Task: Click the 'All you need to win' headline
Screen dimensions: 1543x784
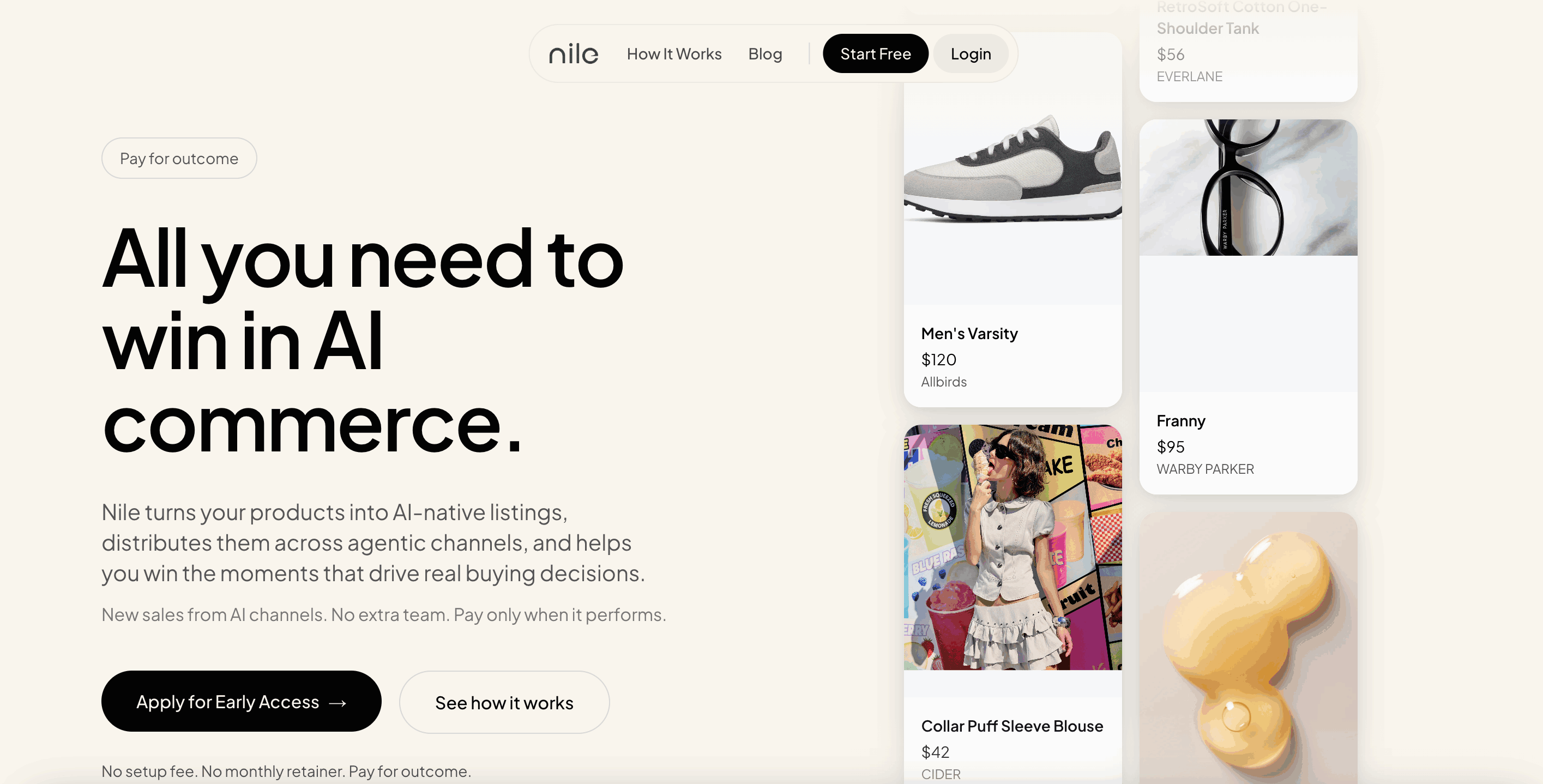Action: (363, 341)
